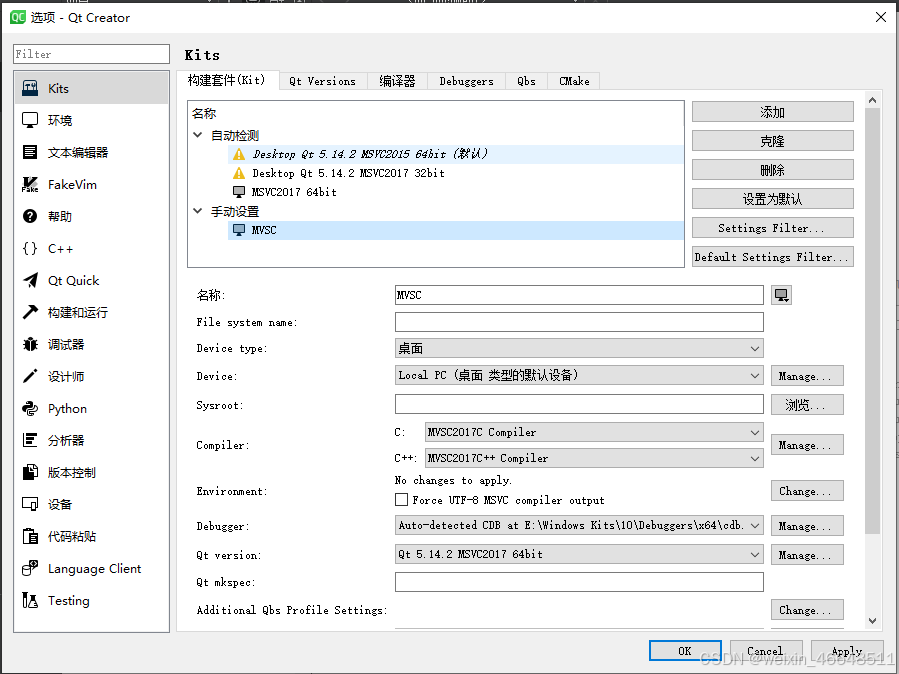The height and width of the screenshot is (674, 899).
Task: Collapse the 自动检测 tree group
Action: pos(198,135)
